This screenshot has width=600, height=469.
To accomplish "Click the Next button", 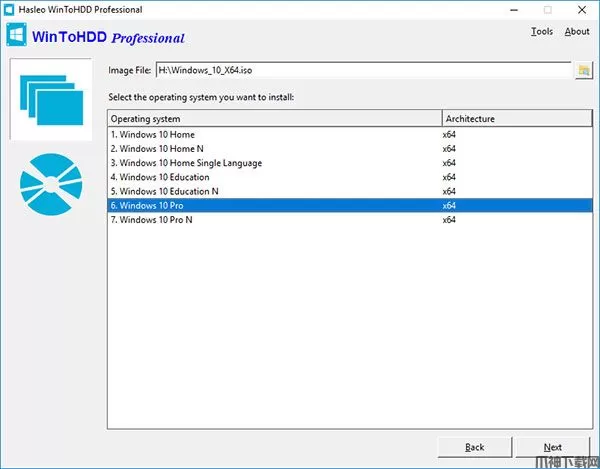I will pos(553,447).
